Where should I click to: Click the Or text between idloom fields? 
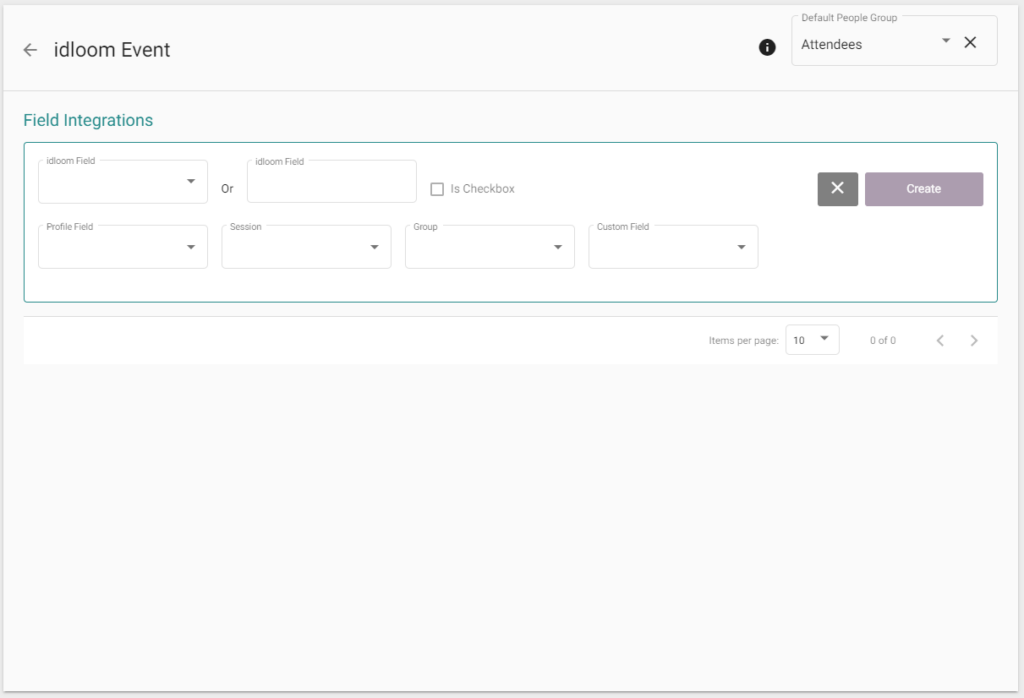(227, 189)
